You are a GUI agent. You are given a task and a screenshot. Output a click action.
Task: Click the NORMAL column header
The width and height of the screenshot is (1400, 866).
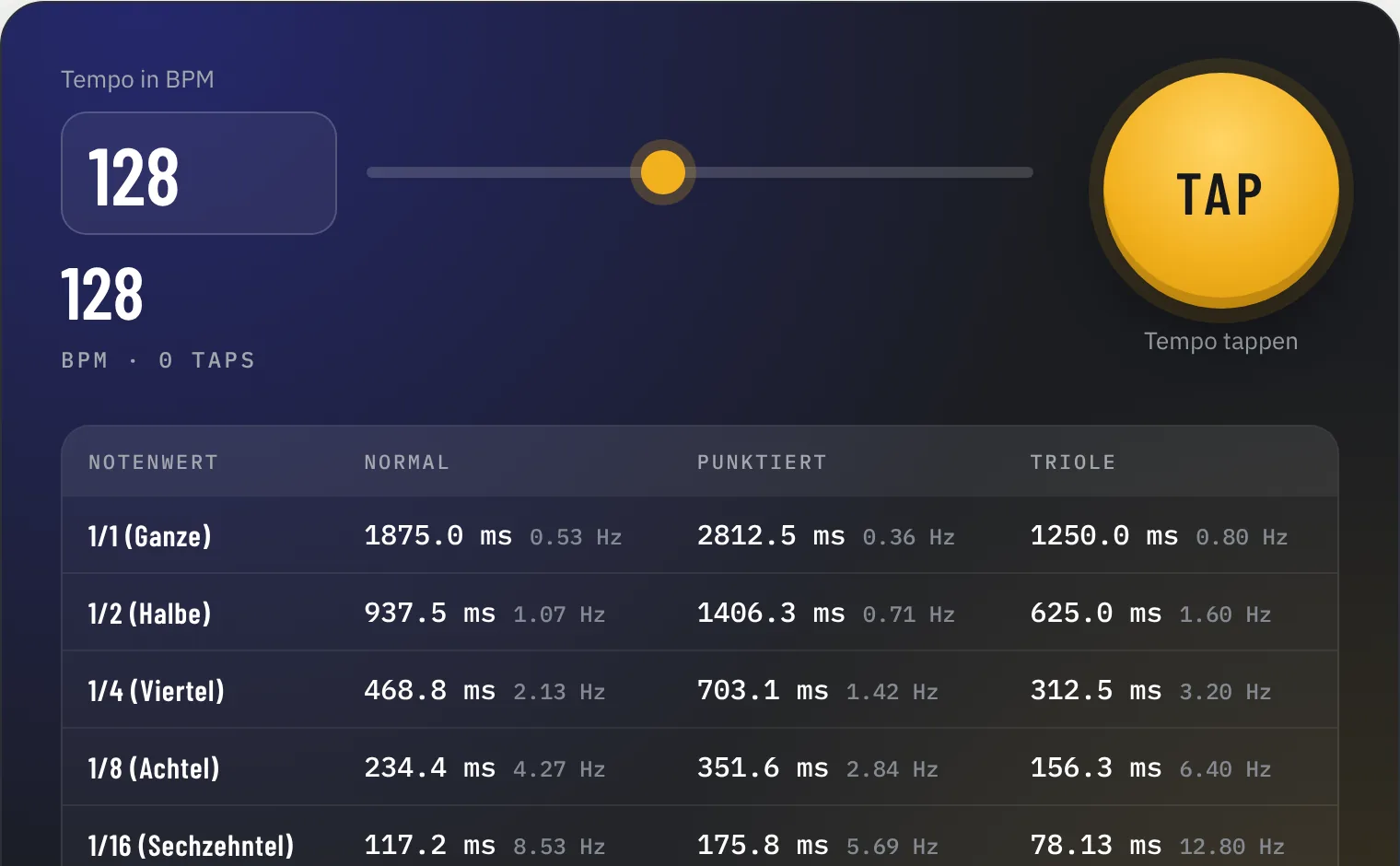click(x=406, y=462)
